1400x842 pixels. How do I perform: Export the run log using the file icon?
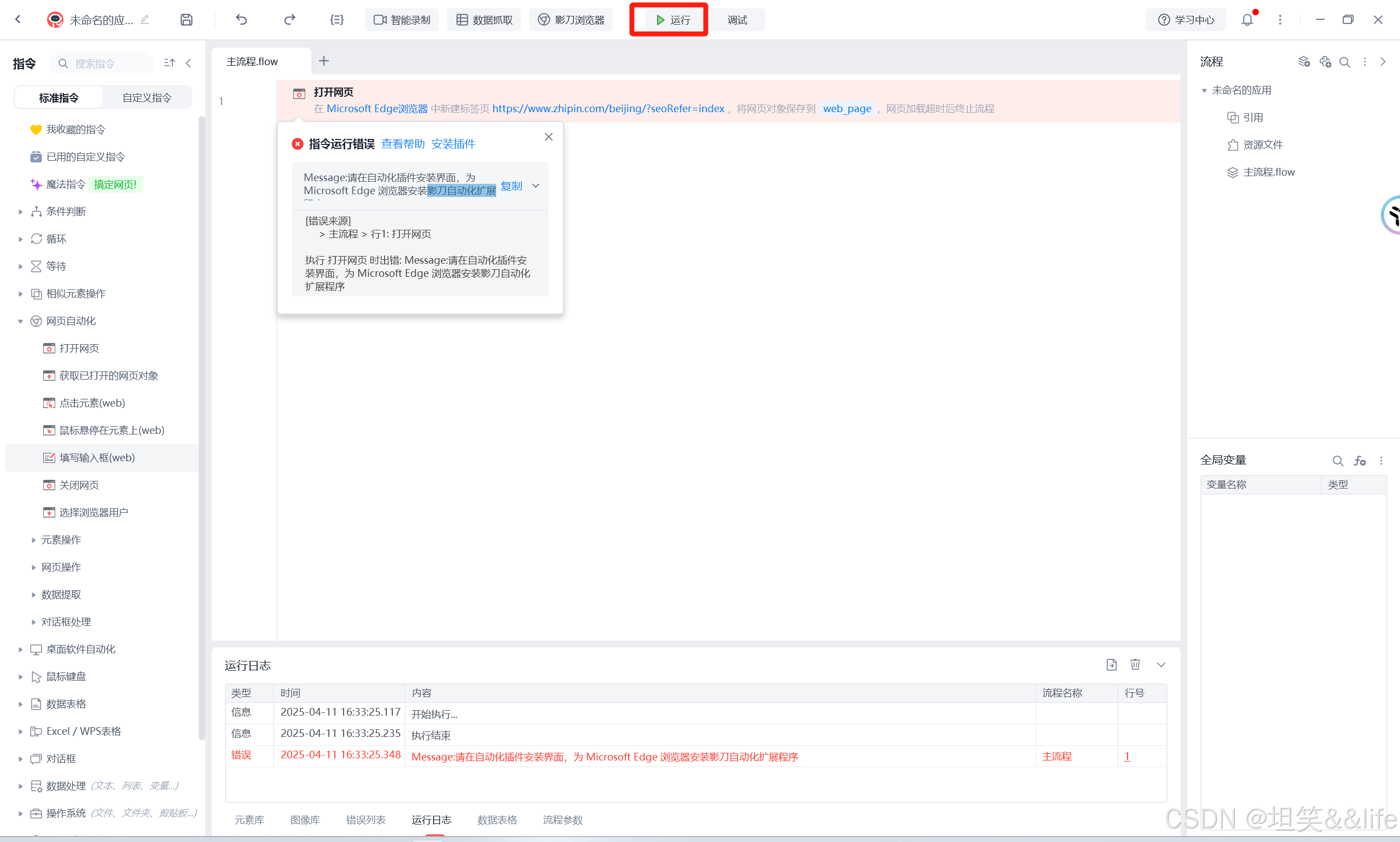tap(1111, 664)
